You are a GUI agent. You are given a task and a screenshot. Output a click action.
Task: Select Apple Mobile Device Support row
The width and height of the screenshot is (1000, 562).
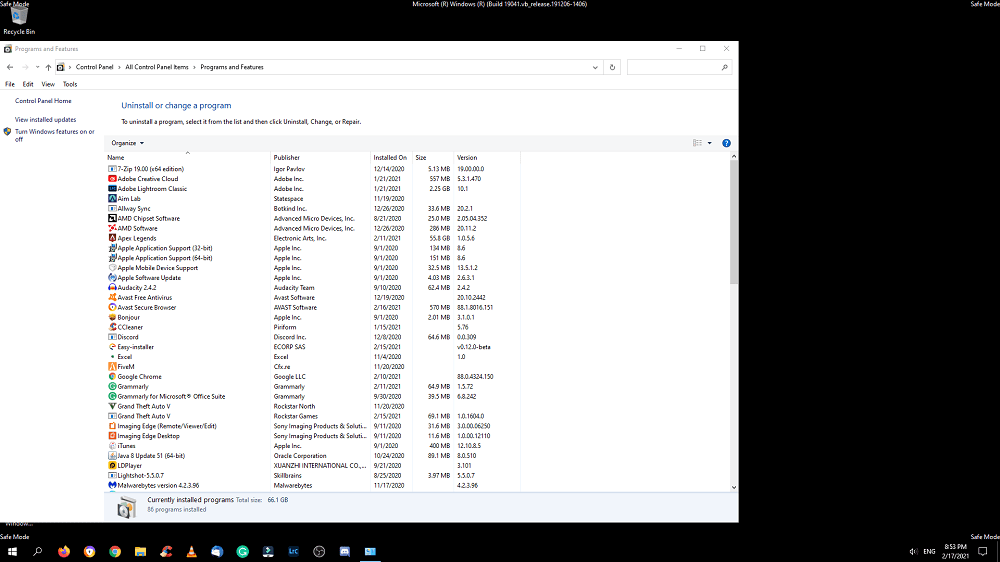point(312,268)
